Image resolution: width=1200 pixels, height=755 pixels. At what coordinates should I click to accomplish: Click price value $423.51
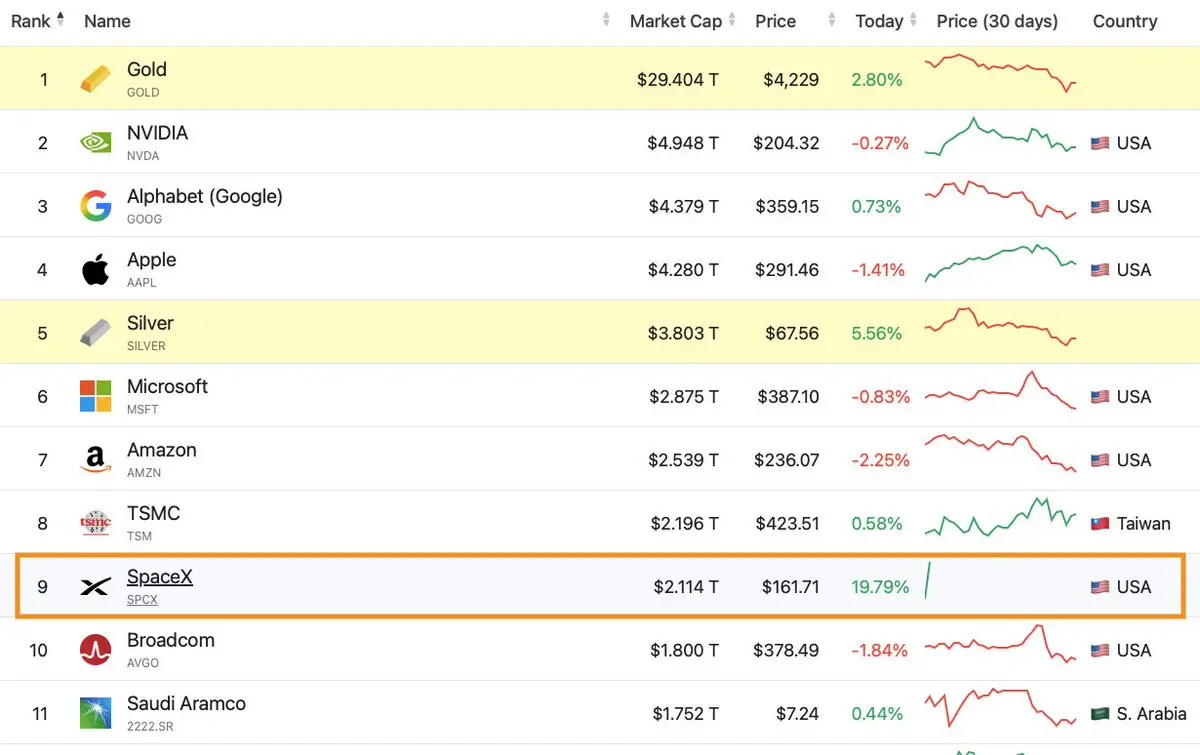click(x=786, y=523)
